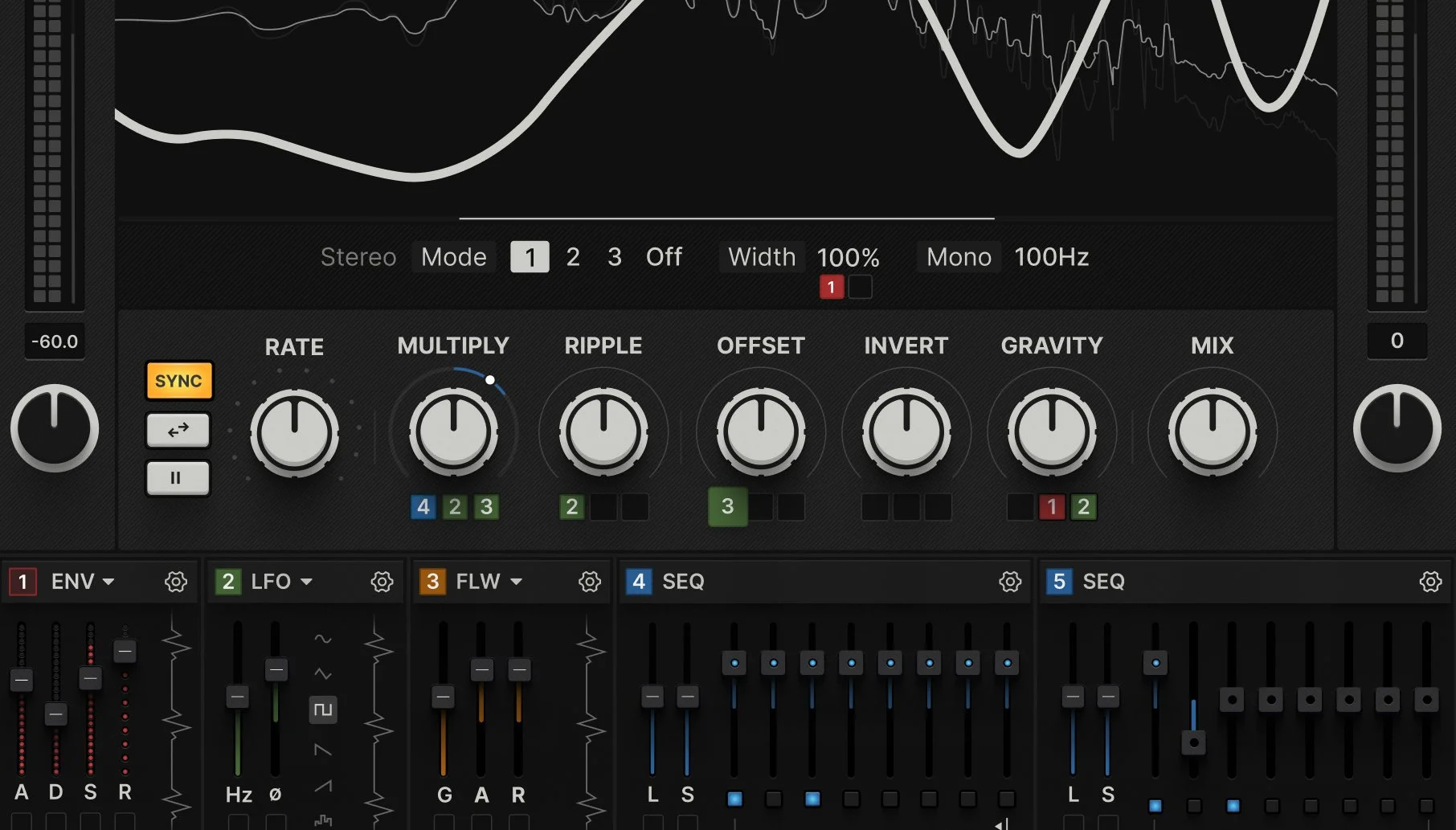Select Stereo Mode 3
This screenshot has height=830, width=1456.
click(x=615, y=257)
